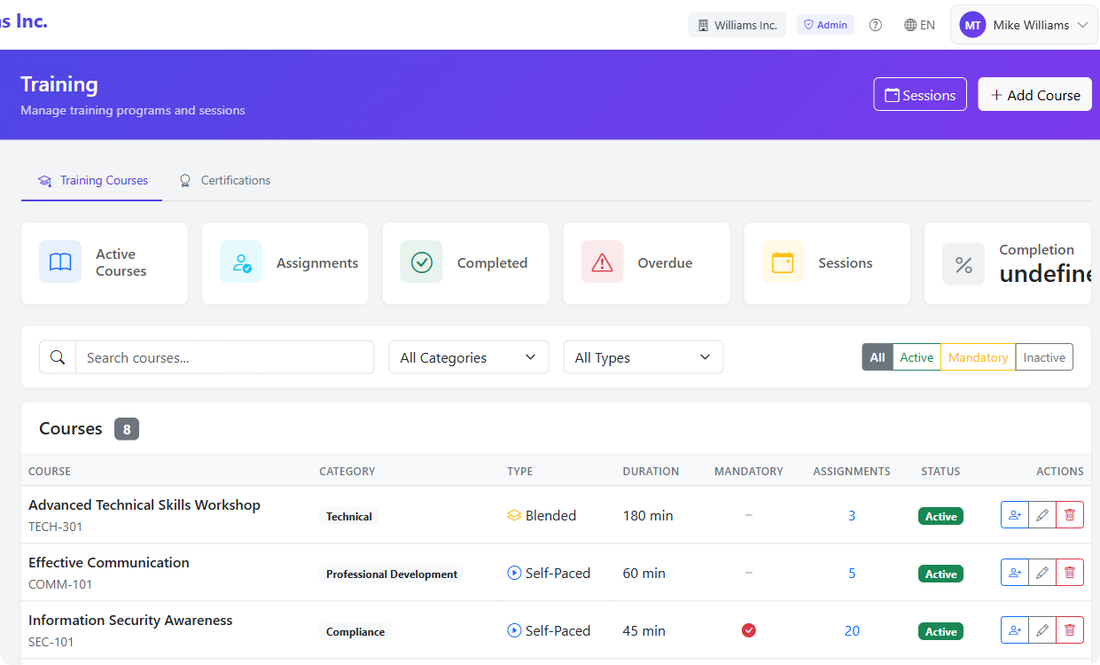Expand the All Types dropdown
1100x665 pixels.
pos(642,357)
